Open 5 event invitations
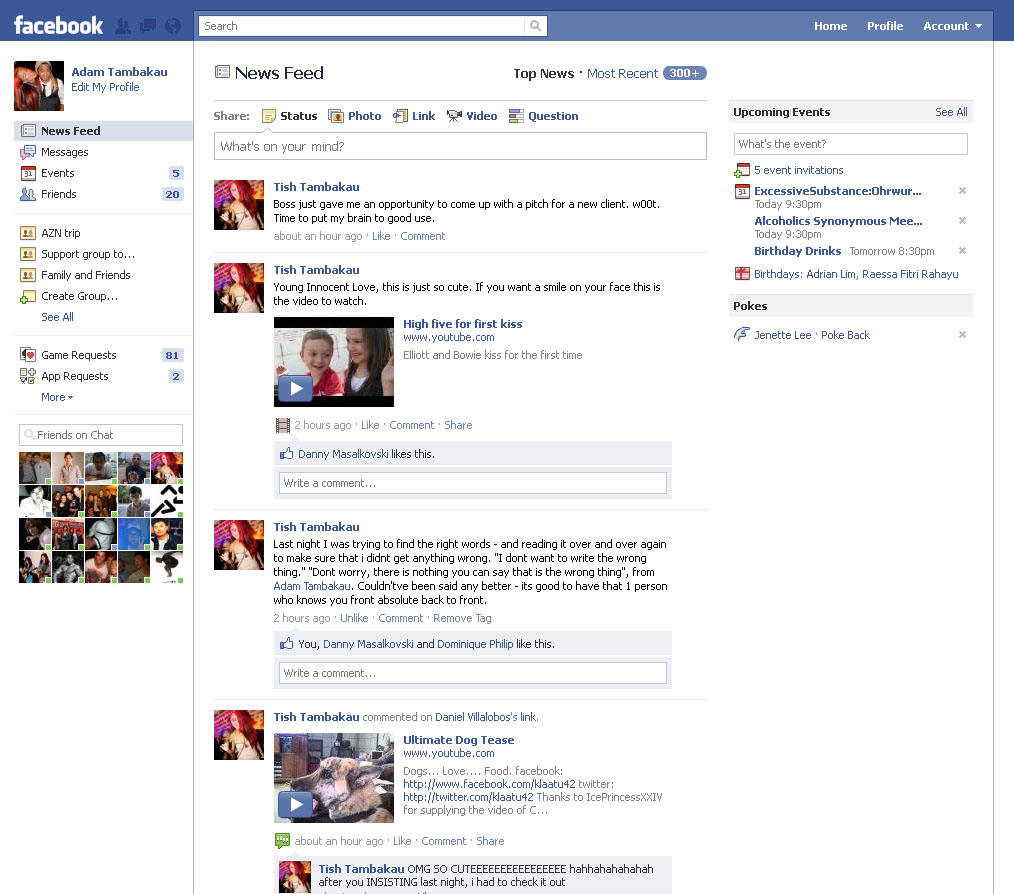The height and width of the screenshot is (894, 1014). click(798, 170)
